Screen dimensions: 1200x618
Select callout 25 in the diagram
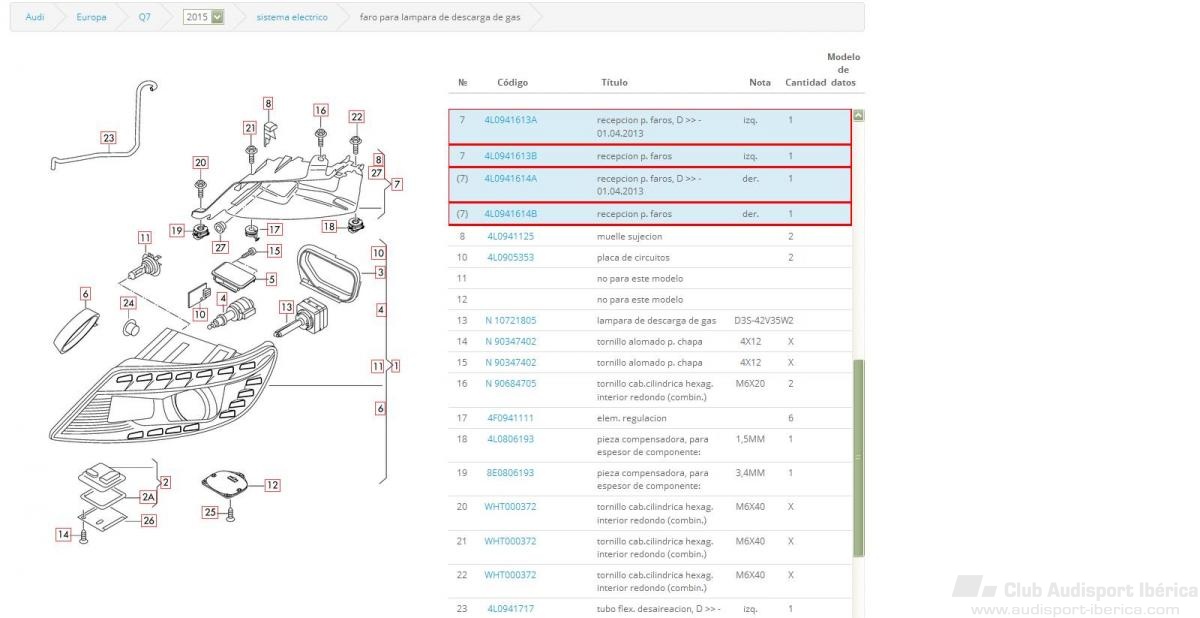(210, 513)
